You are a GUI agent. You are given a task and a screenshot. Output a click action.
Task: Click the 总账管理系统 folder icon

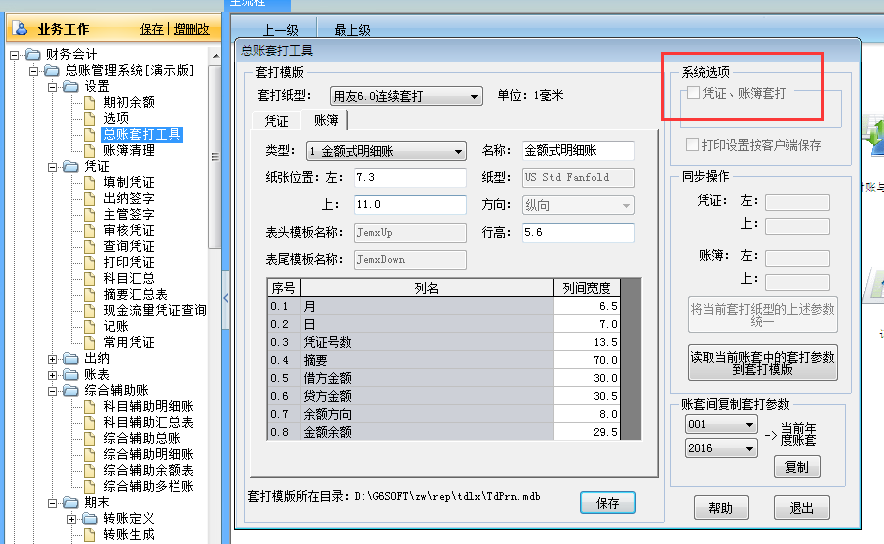(x=52, y=70)
